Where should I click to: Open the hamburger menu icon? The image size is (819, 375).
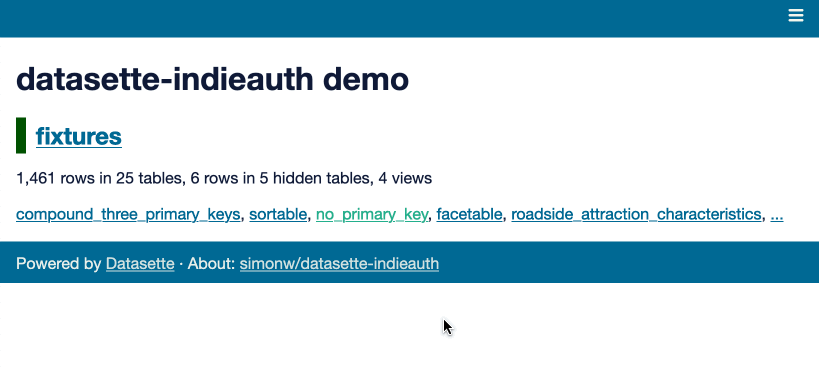pos(795,16)
